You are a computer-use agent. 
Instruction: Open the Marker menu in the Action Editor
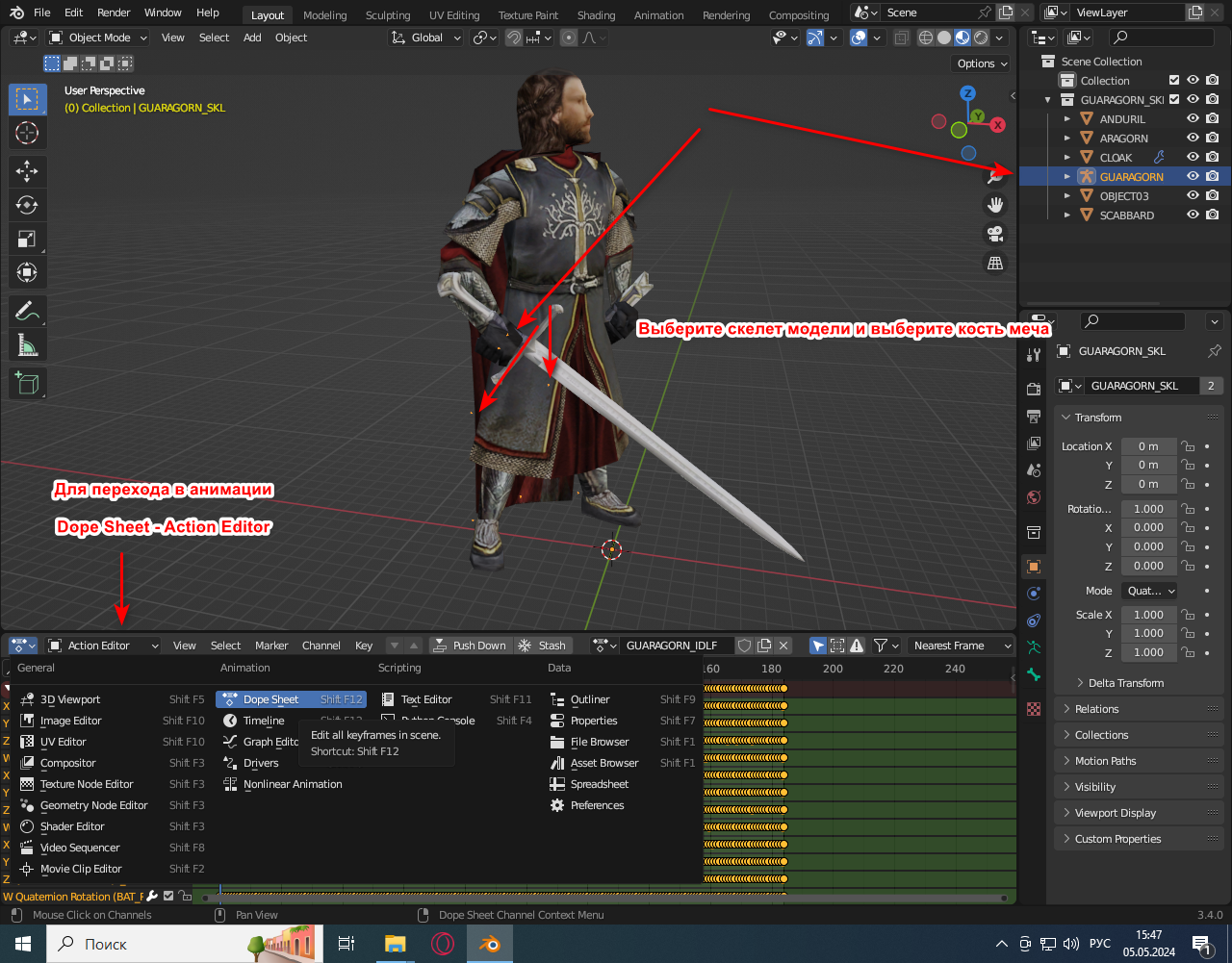click(271, 646)
